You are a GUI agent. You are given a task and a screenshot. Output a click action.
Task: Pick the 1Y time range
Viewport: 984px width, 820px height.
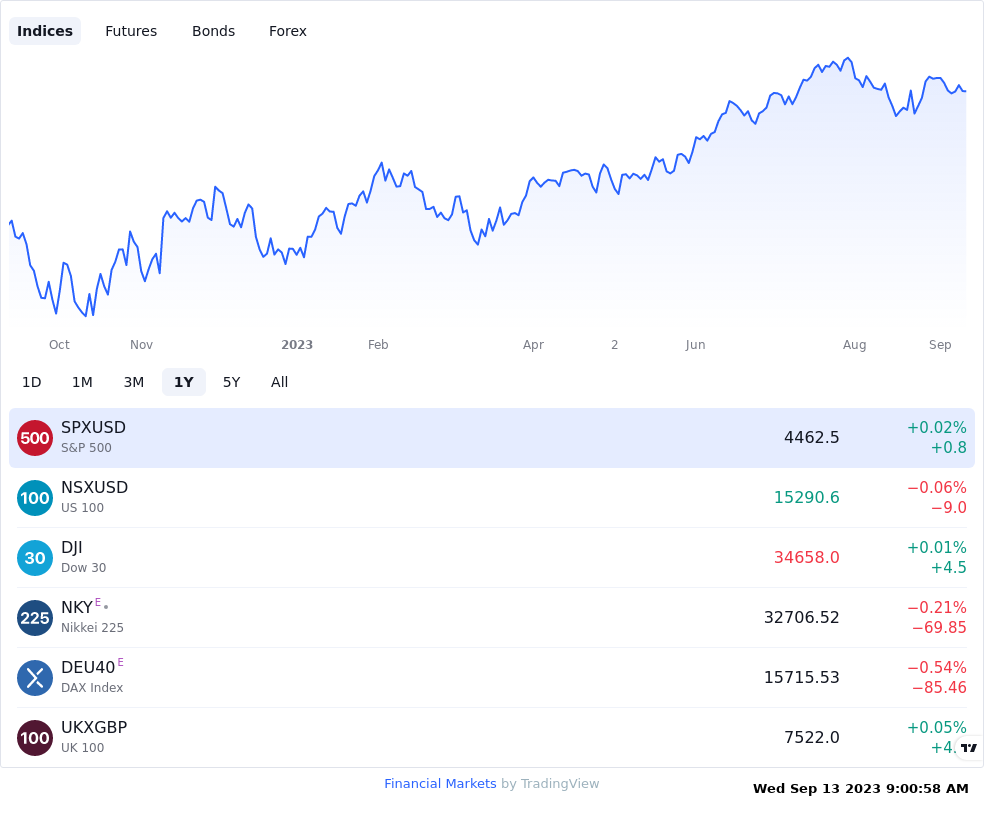coord(184,382)
